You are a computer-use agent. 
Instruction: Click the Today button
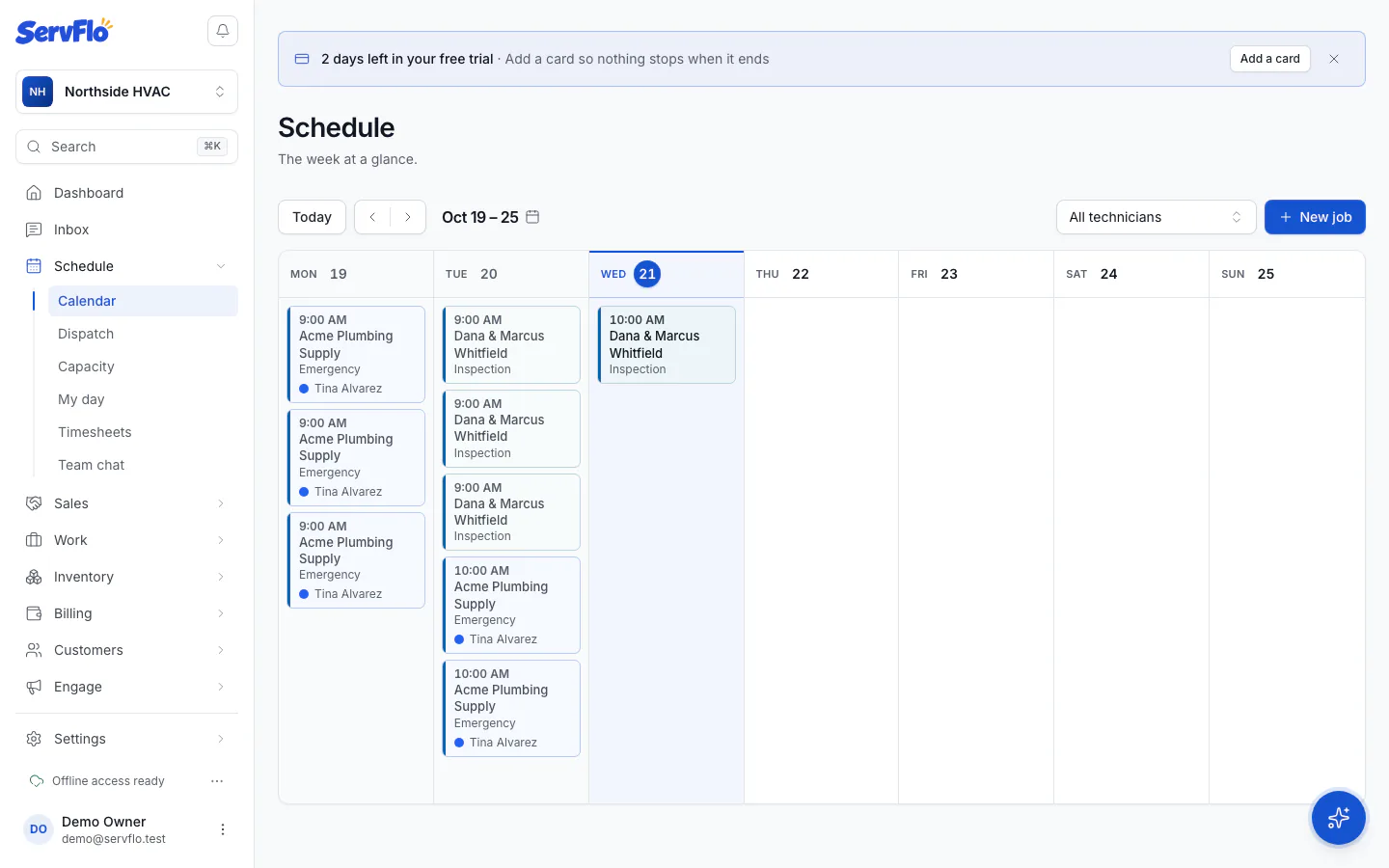coord(312,217)
